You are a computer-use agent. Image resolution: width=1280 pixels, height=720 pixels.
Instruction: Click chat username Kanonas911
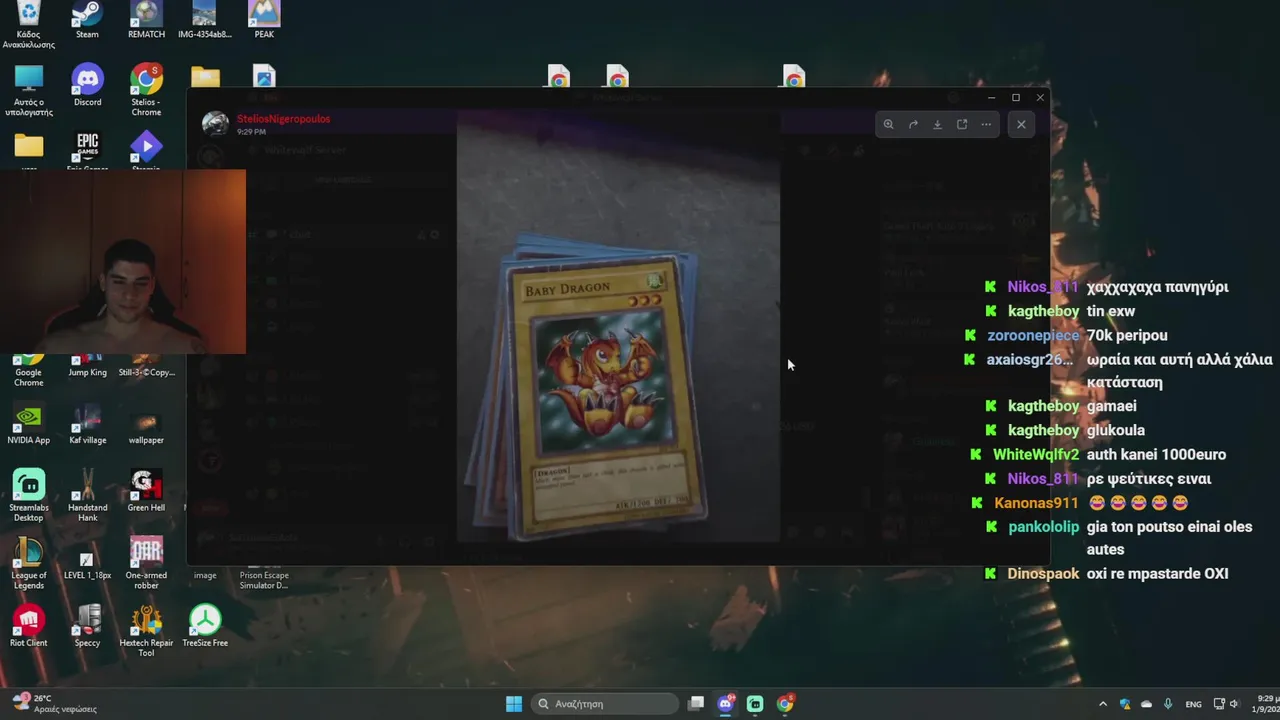[x=1036, y=502]
